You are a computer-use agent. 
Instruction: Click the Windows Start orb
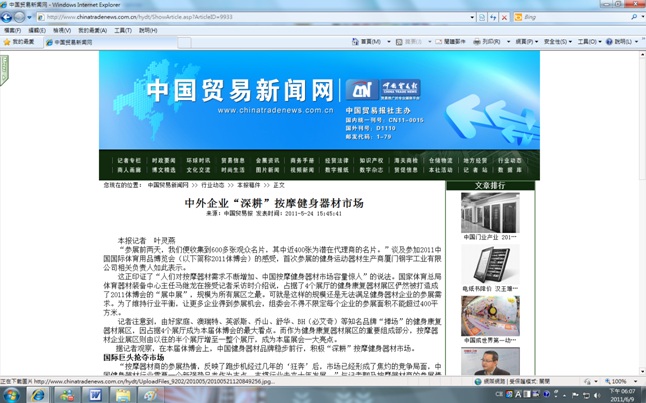coord(12,396)
